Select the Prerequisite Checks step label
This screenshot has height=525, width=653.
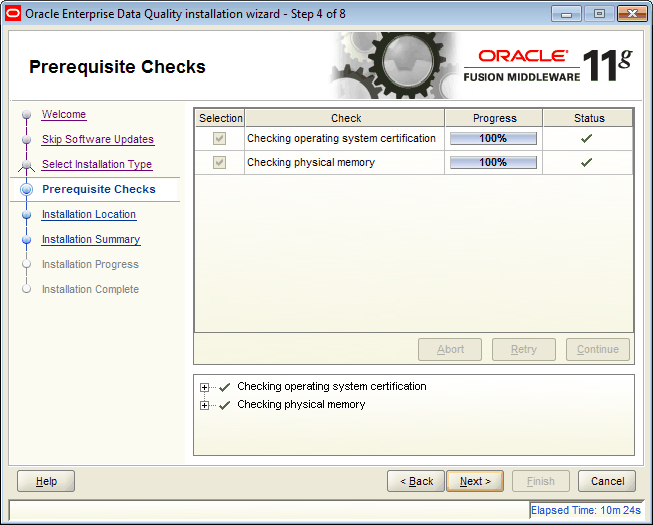(x=99, y=189)
